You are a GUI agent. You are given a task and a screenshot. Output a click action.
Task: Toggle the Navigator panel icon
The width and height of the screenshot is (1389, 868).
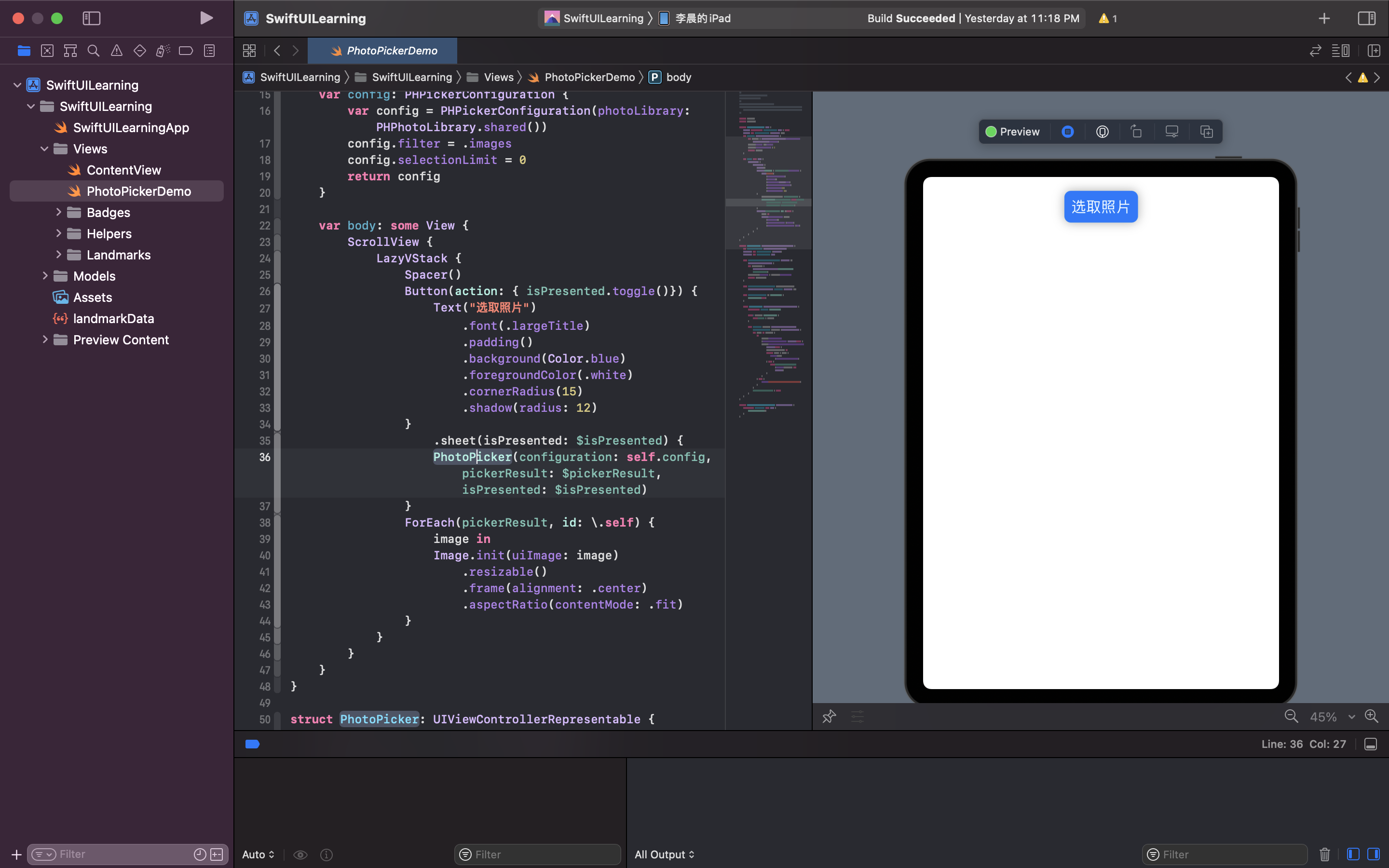pos(91,18)
